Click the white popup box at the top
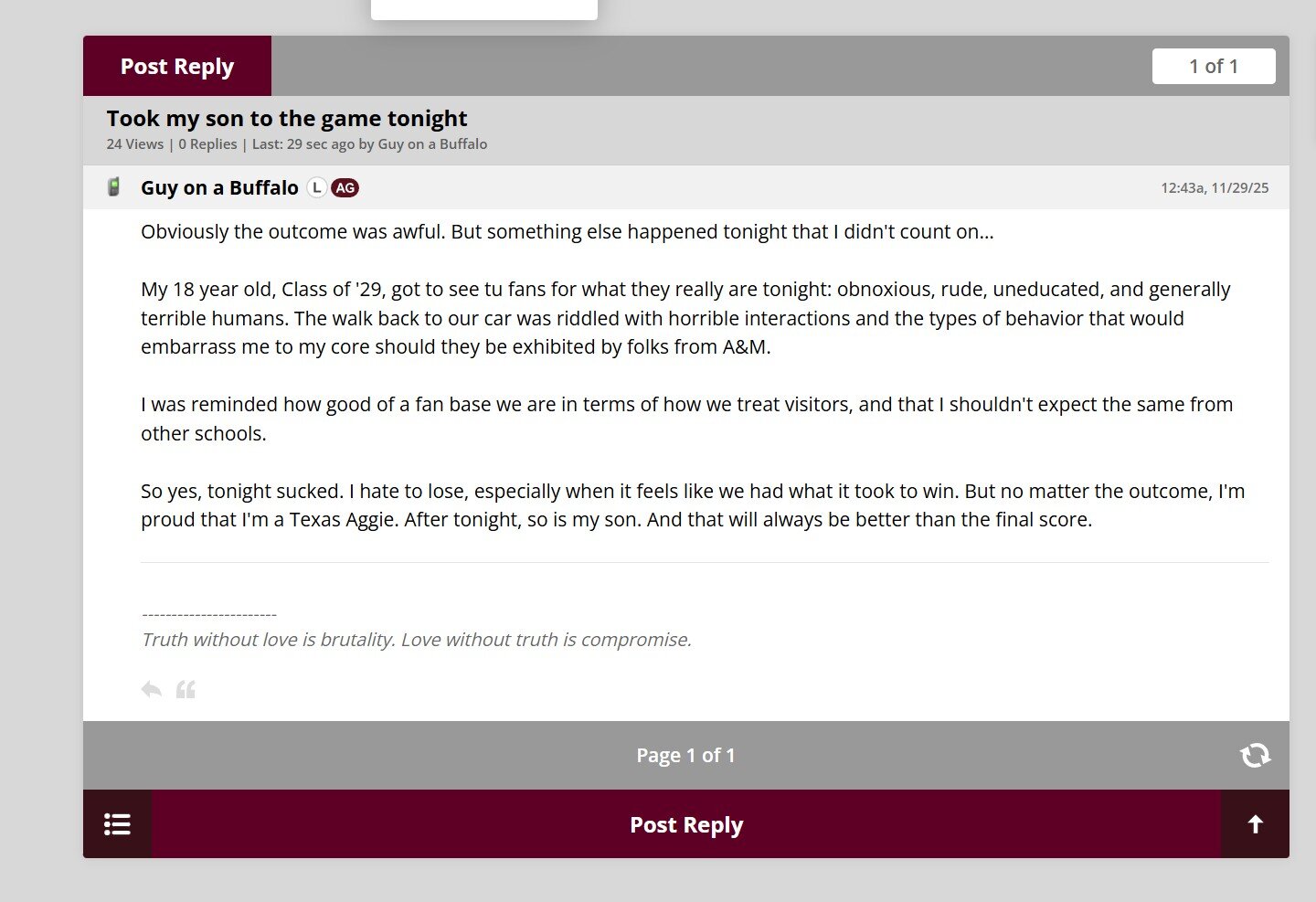Viewport: 1316px width, 902px height. click(483, 8)
